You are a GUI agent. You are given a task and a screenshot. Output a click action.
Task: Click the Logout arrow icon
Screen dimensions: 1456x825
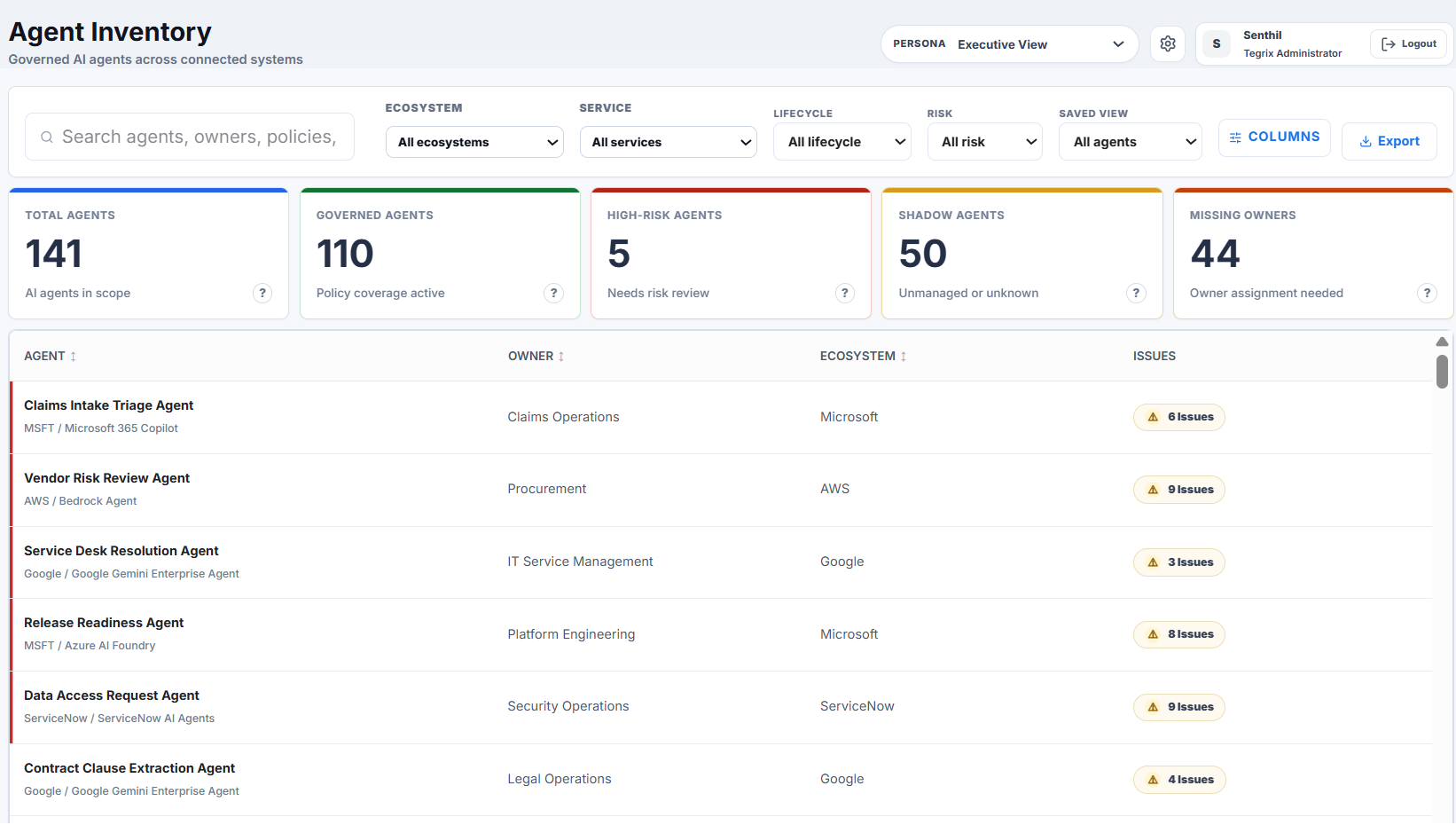[1389, 44]
